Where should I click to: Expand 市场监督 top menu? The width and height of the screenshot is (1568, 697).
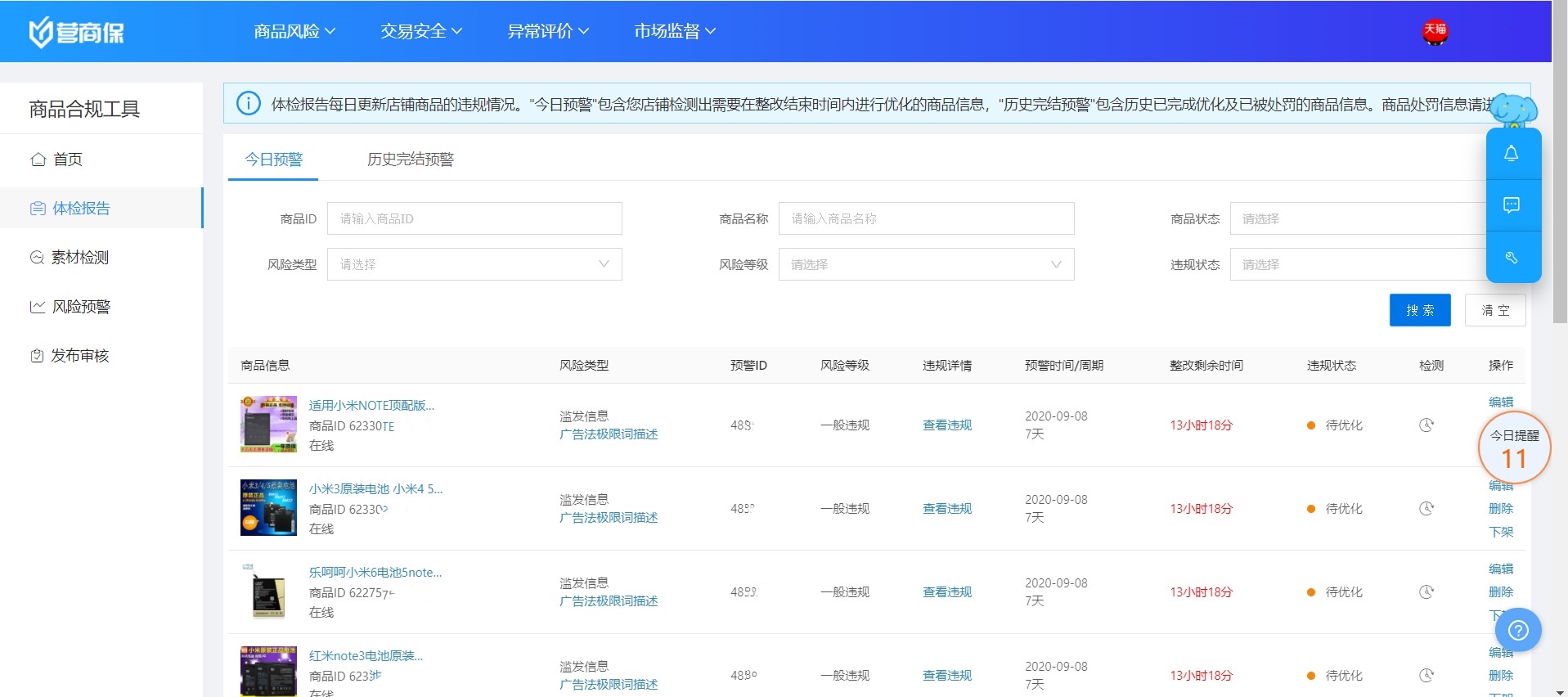(x=675, y=31)
